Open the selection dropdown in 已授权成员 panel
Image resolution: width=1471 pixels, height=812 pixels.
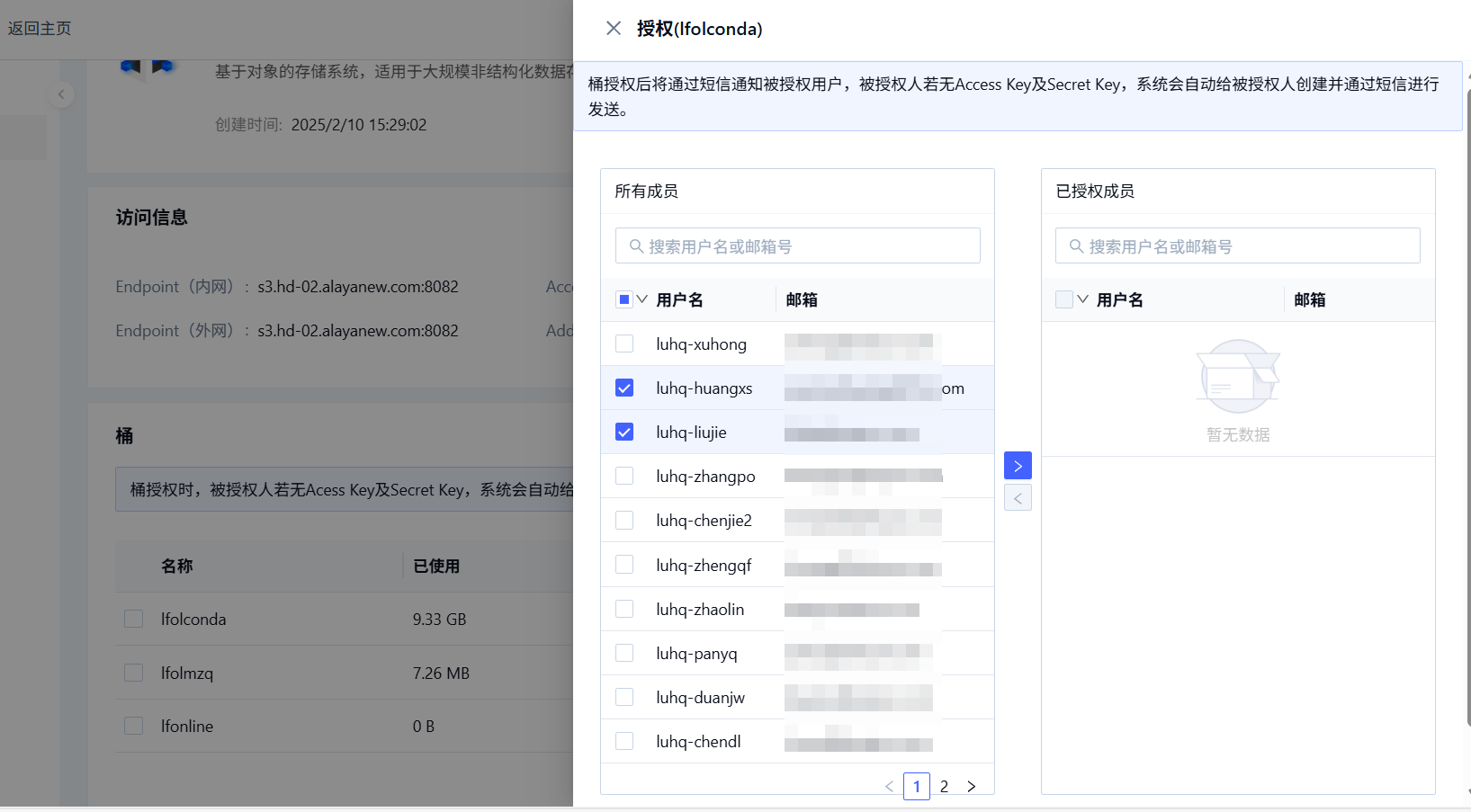[x=1081, y=299]
